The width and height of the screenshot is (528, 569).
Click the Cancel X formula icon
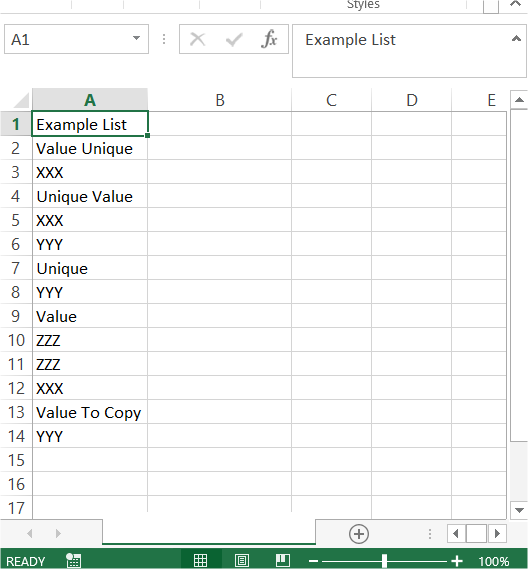coord(198,39)
